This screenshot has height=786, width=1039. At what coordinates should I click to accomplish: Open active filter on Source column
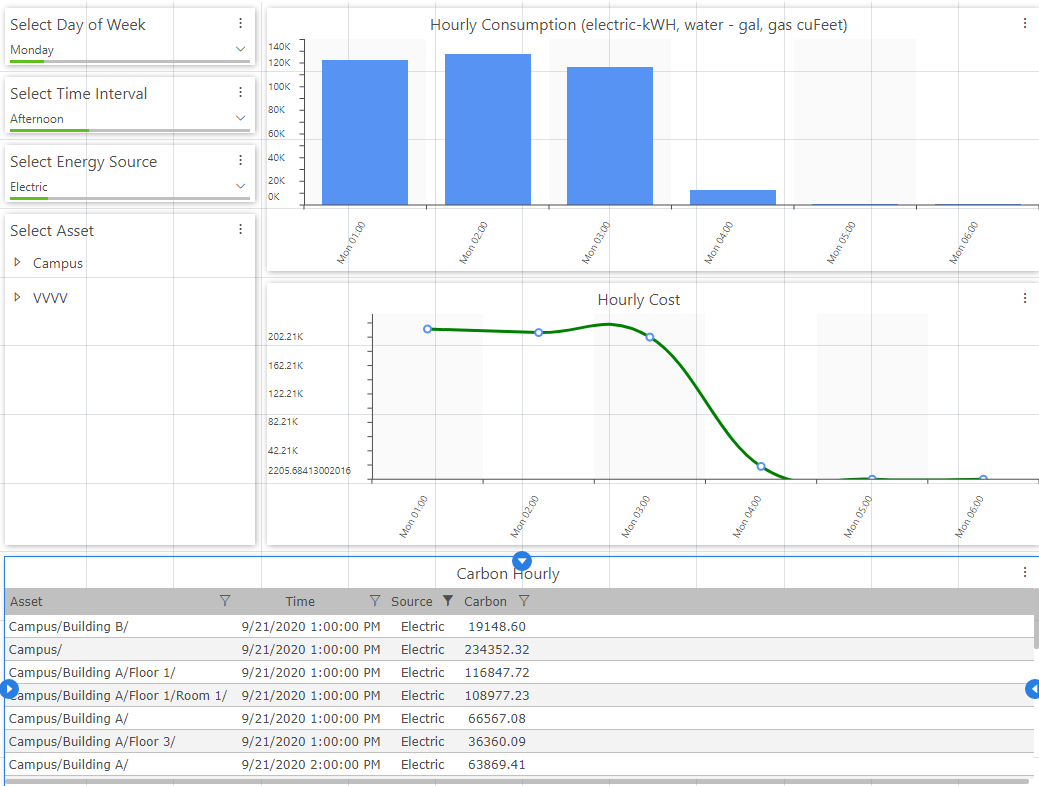tap(448, 600)
